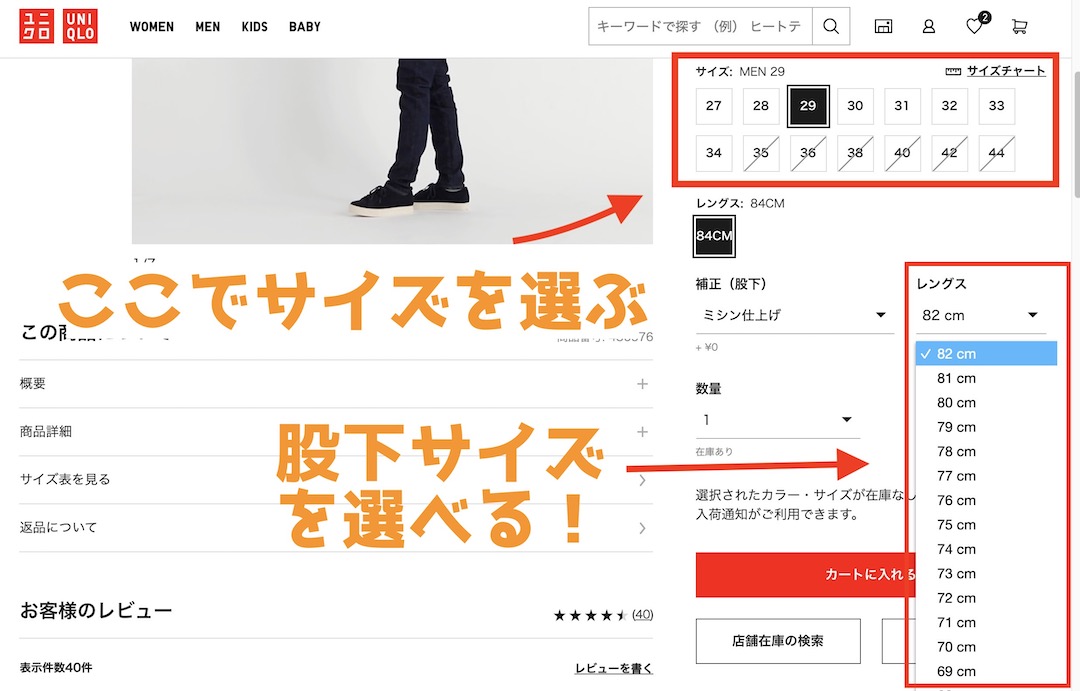Click the red UNIQLO logo

79,25
